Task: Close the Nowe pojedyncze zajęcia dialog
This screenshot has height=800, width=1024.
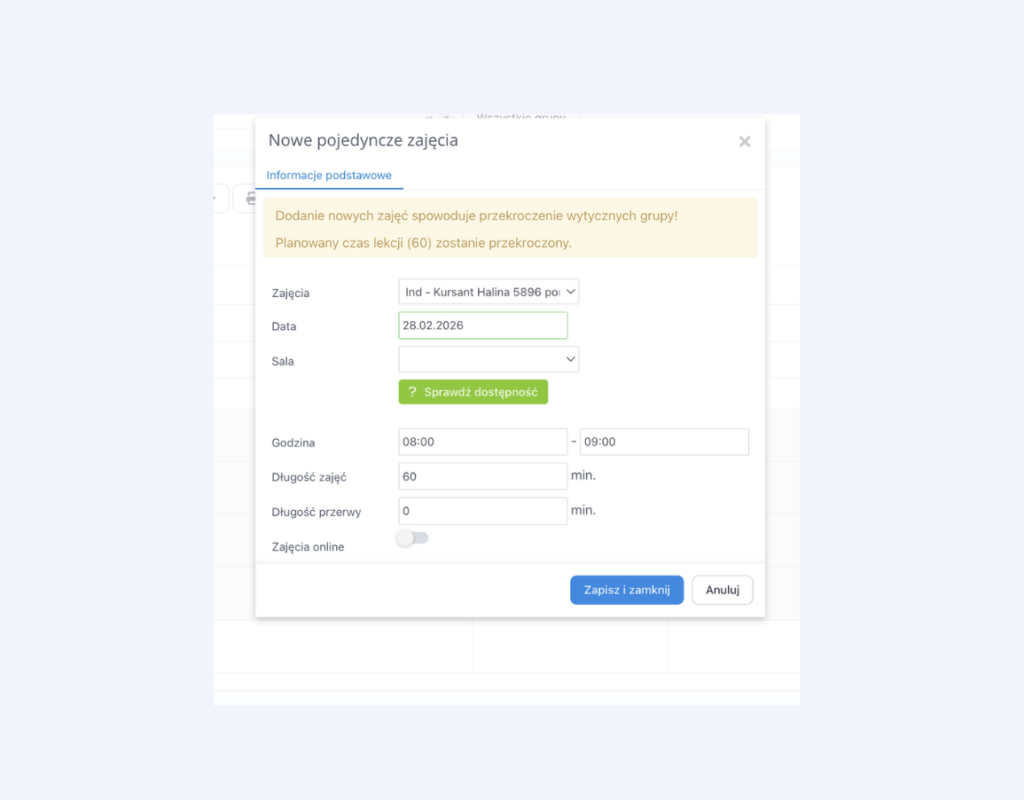Action: tap(744, 142)
